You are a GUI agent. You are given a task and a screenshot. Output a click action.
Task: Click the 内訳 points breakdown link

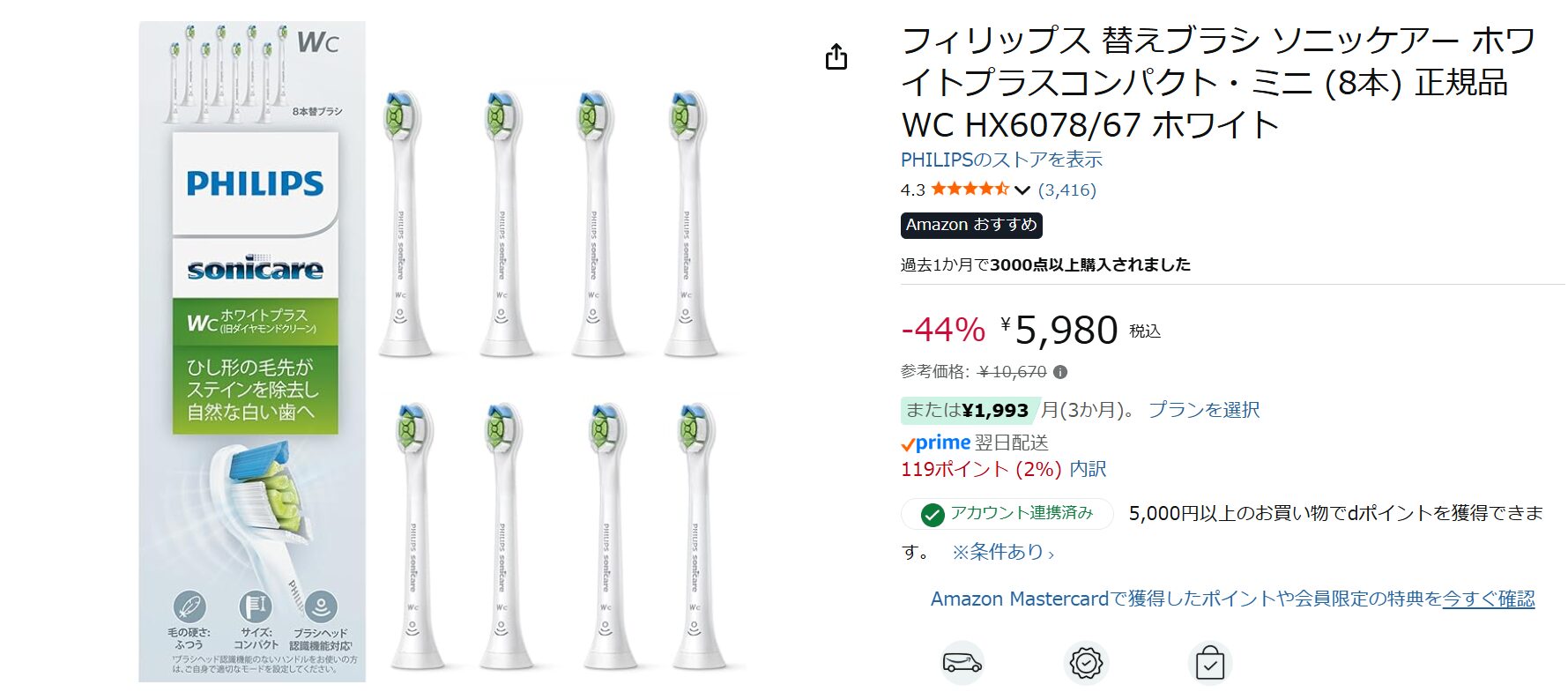(x=1088, y=469)
